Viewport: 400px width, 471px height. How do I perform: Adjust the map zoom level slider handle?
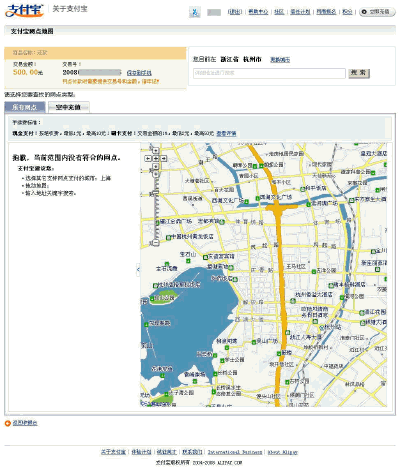156,193
